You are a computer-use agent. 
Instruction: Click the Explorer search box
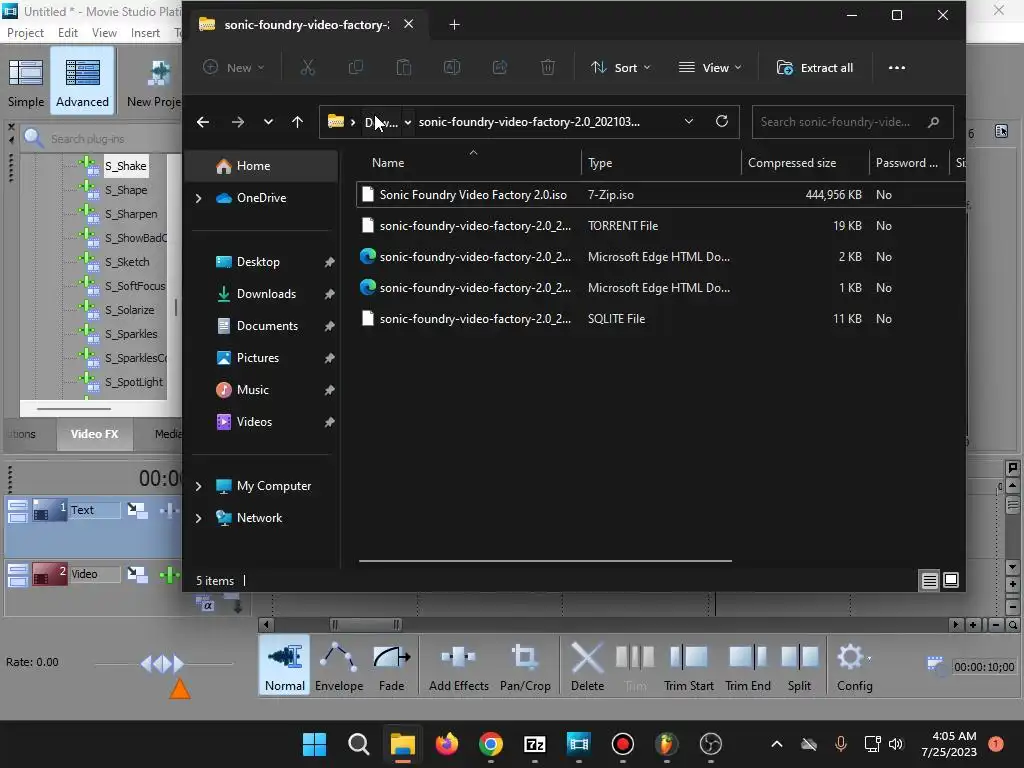(852, 122)
